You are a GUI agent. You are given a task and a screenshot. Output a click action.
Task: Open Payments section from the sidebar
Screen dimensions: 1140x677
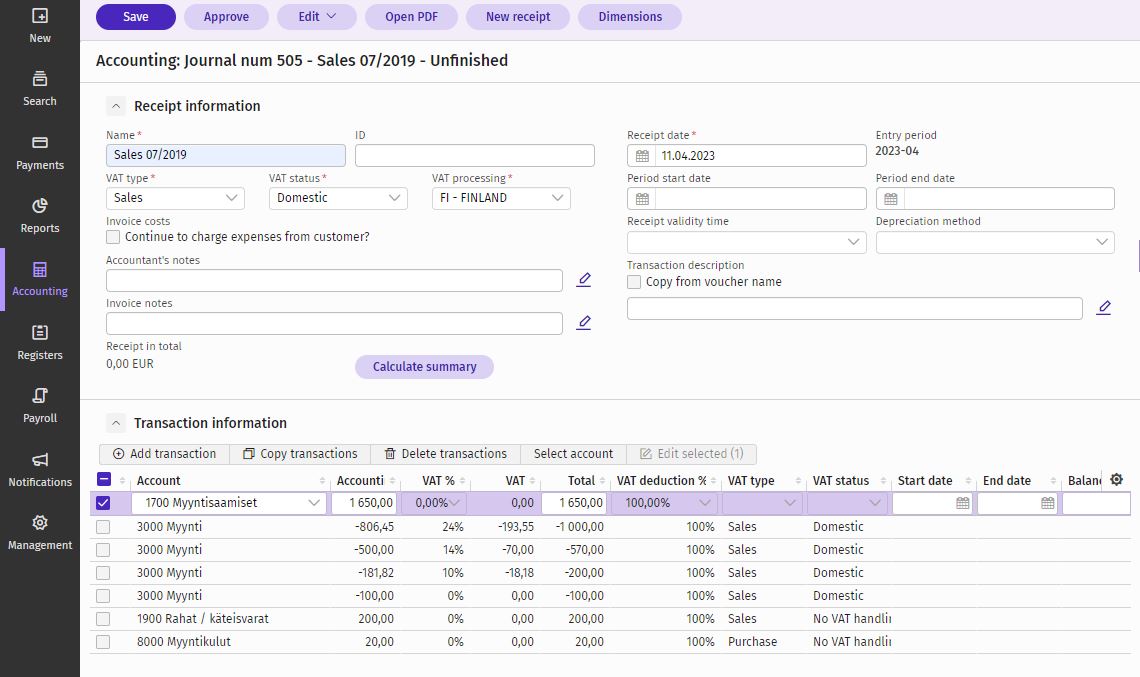pyautogui.click(x=39, y=150)
